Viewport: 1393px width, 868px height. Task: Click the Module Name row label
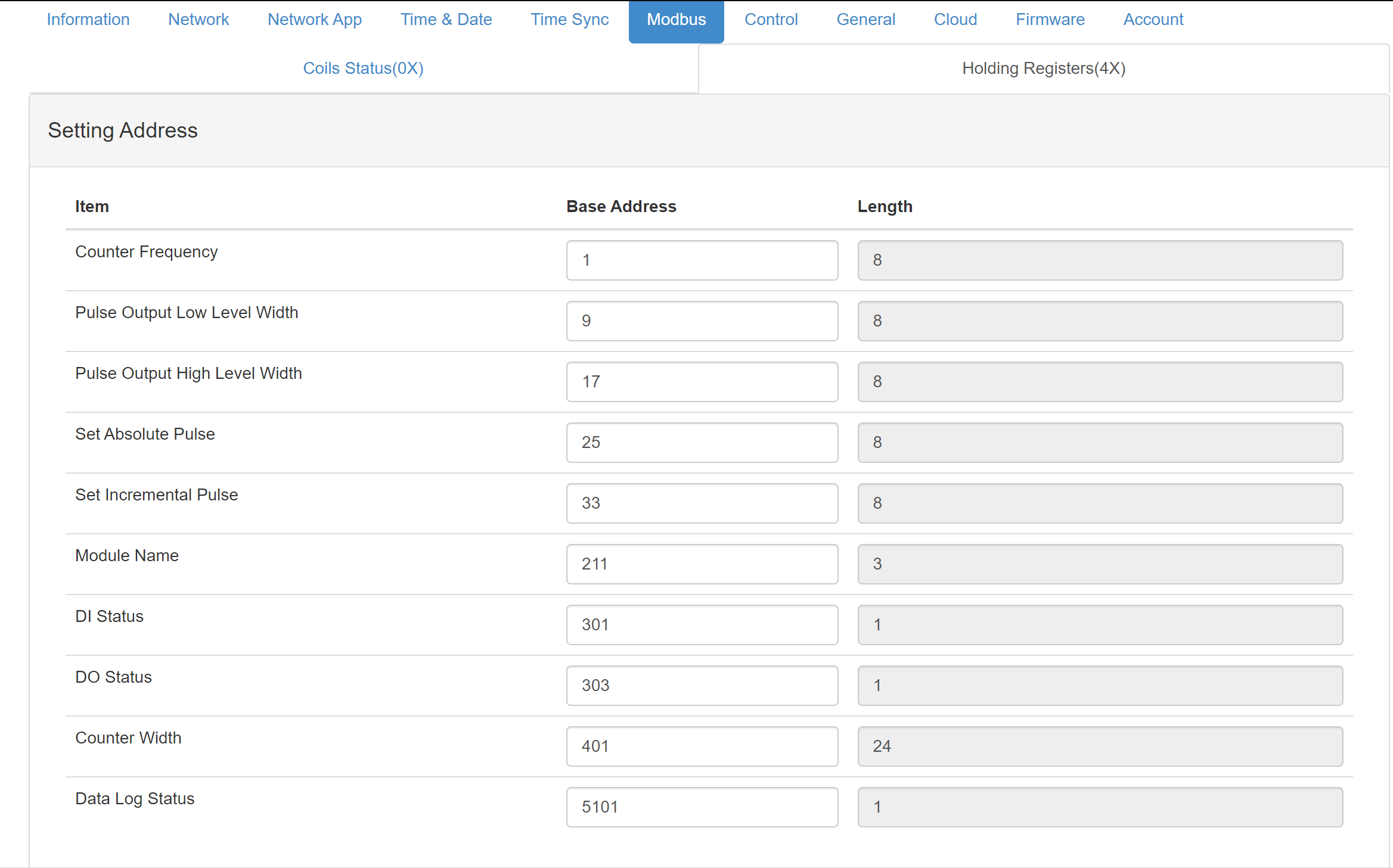pyautogui.click(x=127, y=556)
